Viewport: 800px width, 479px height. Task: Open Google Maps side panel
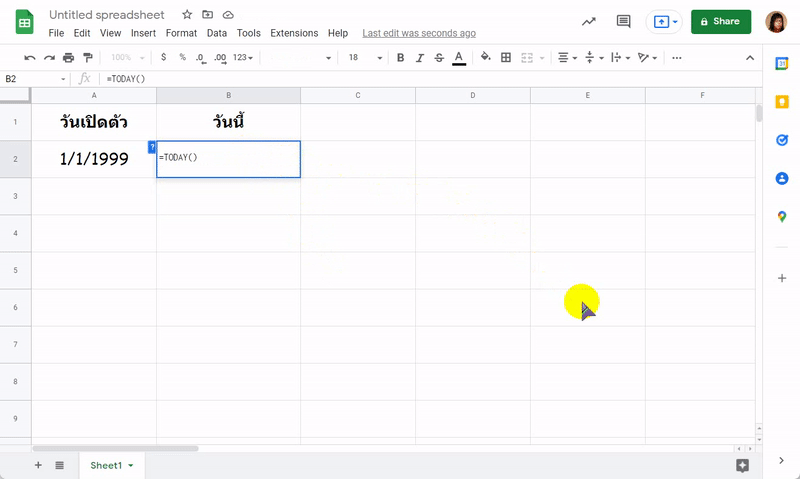pos(782,217)
